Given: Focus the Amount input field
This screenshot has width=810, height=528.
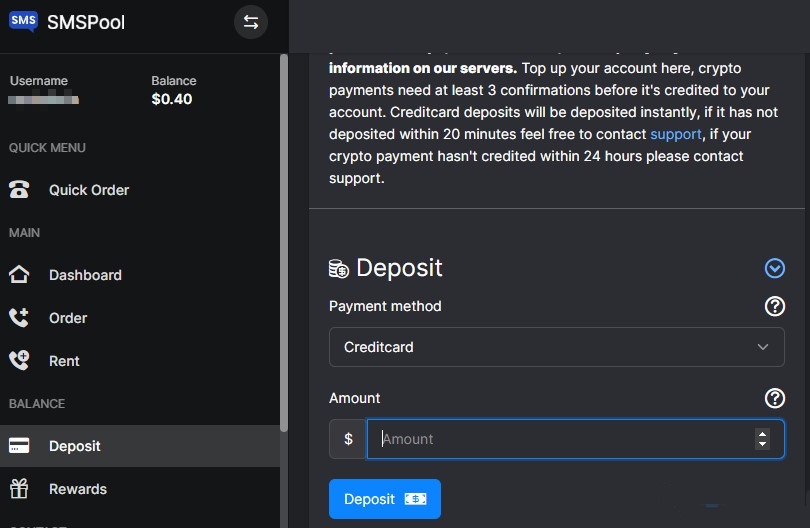Looking at the screenshot, I should tap(560, 439).
